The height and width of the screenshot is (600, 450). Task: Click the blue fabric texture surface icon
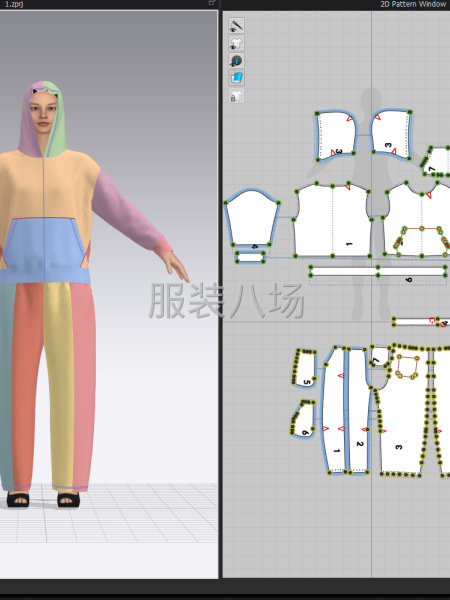tap(237, 78)
